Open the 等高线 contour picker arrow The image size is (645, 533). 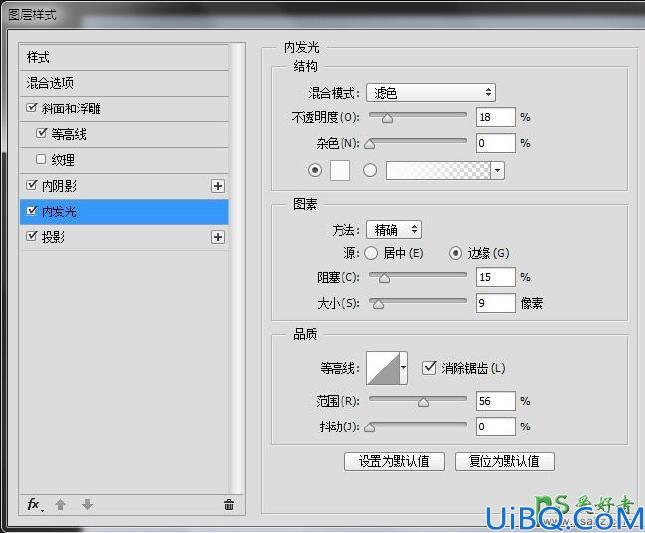coord(404,368)
